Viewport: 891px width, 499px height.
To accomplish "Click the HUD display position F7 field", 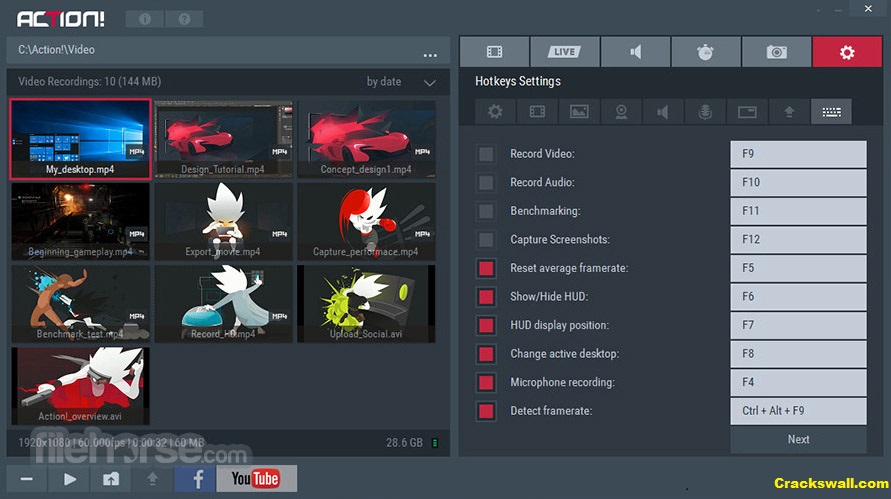I will (x=798, y=325).
